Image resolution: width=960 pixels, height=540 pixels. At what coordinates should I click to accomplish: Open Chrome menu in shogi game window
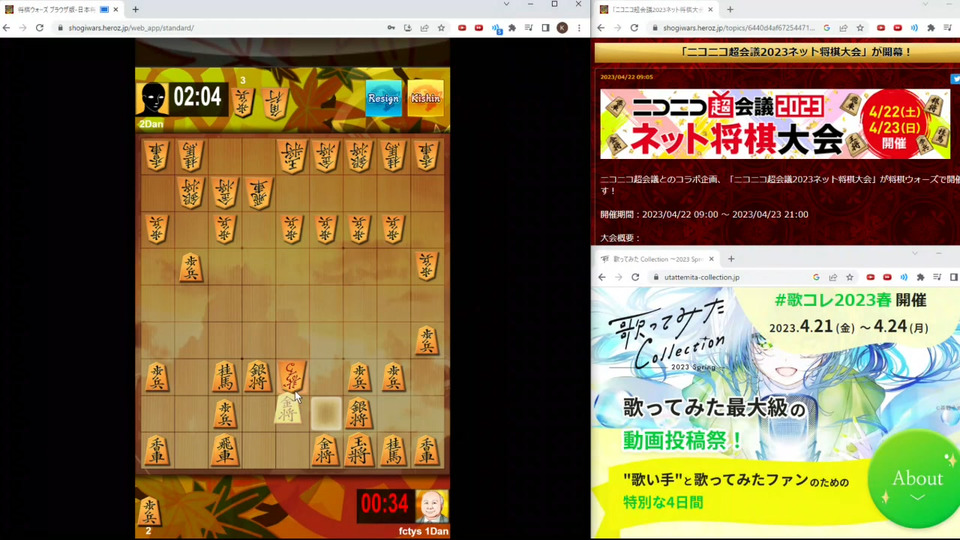pyautogui.click(x=579, y=28)
